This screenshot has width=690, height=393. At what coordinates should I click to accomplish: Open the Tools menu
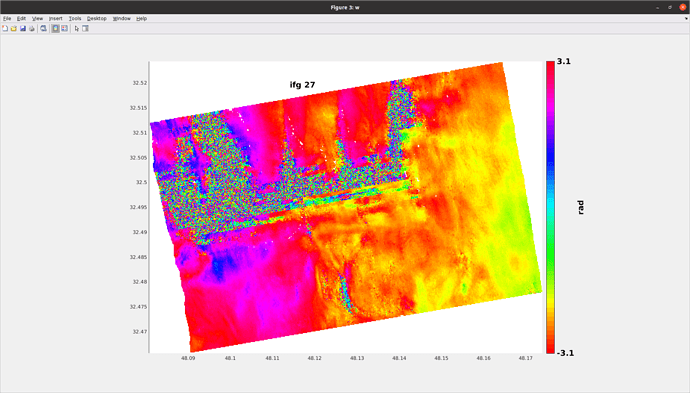[x=75, y=18]
